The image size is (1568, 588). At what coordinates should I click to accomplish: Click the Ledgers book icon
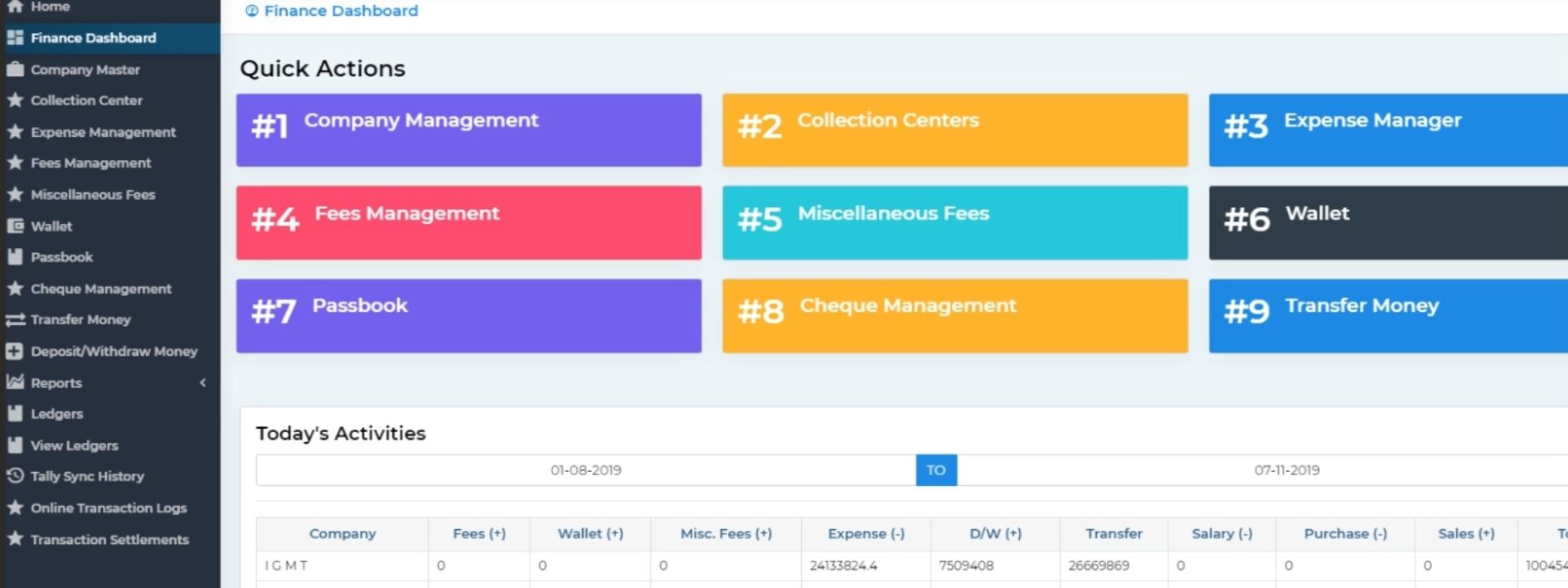coord(15,413)
